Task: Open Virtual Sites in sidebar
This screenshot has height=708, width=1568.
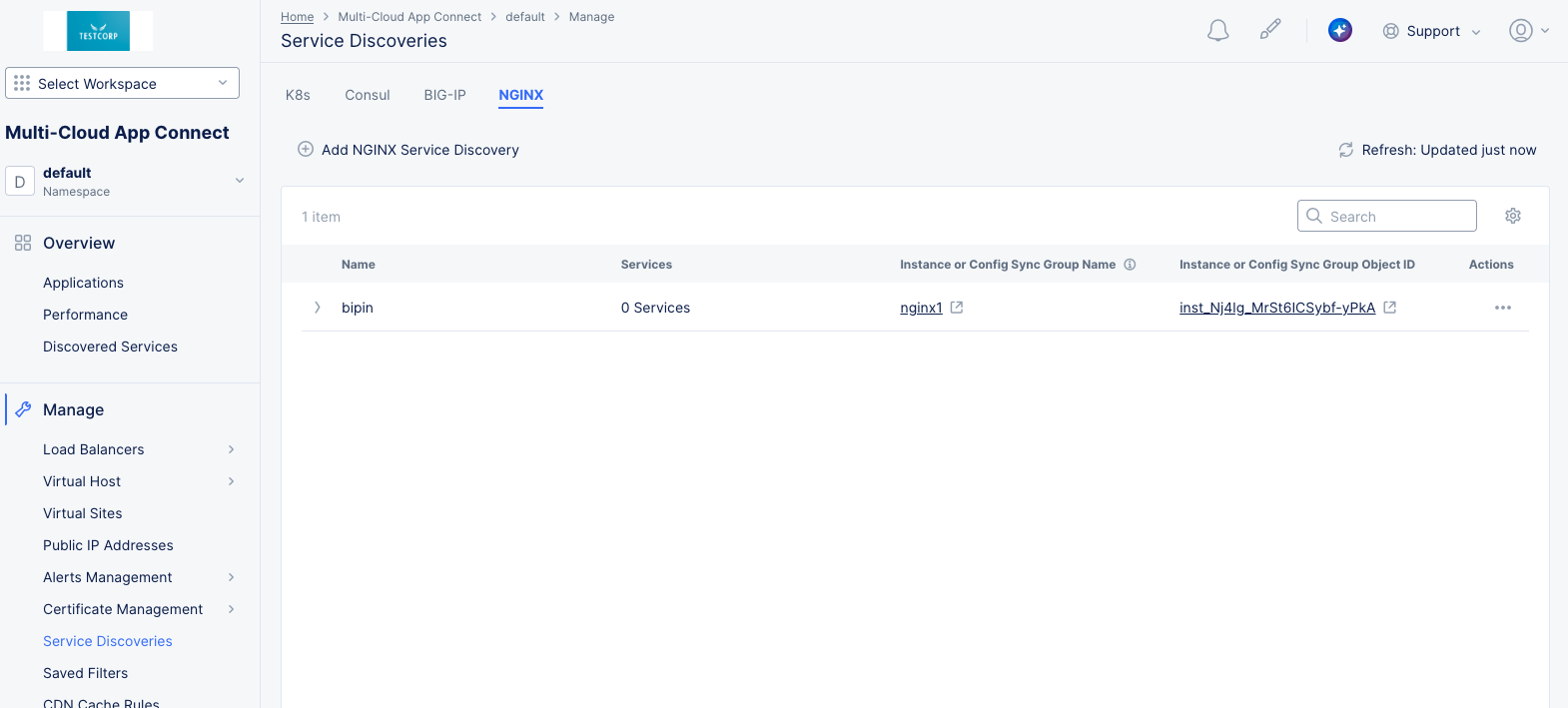Action: click(x=83, y=513)
